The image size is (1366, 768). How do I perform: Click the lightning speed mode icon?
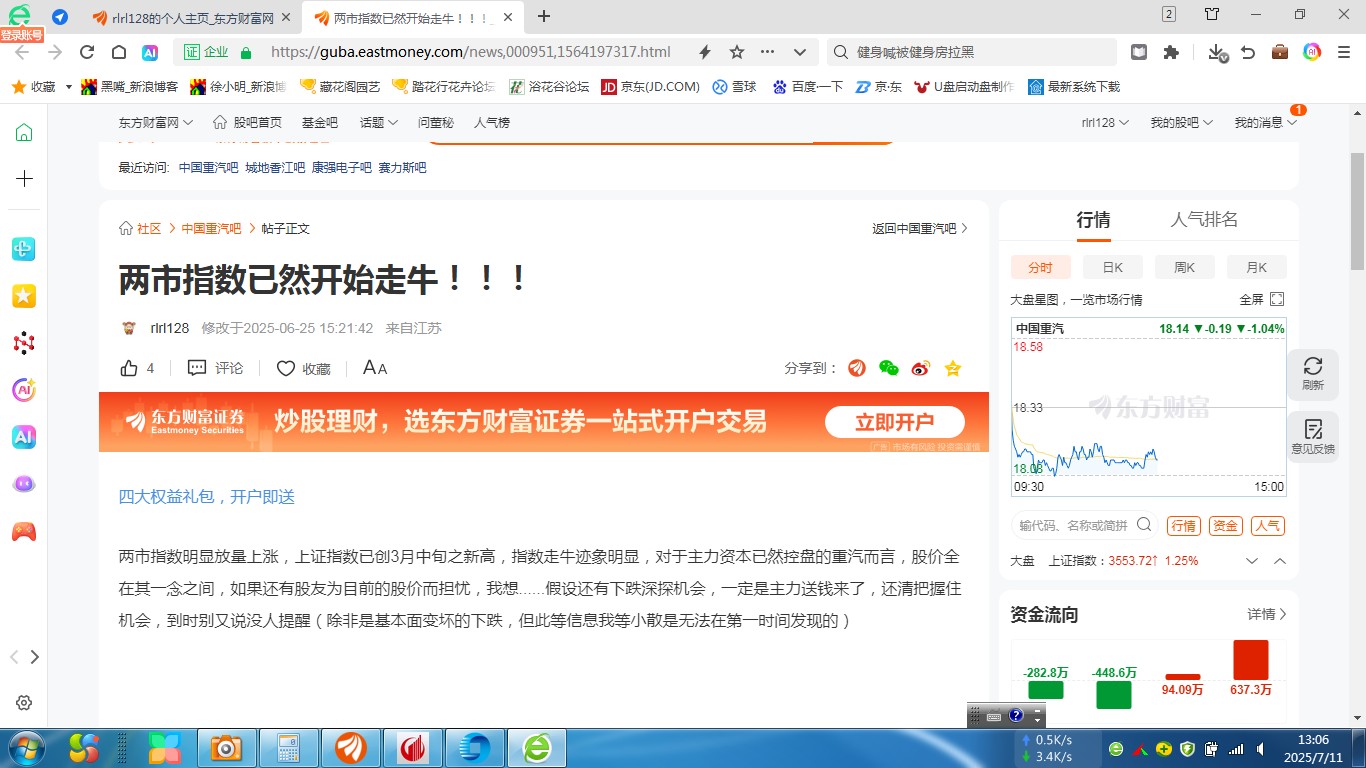705,52
